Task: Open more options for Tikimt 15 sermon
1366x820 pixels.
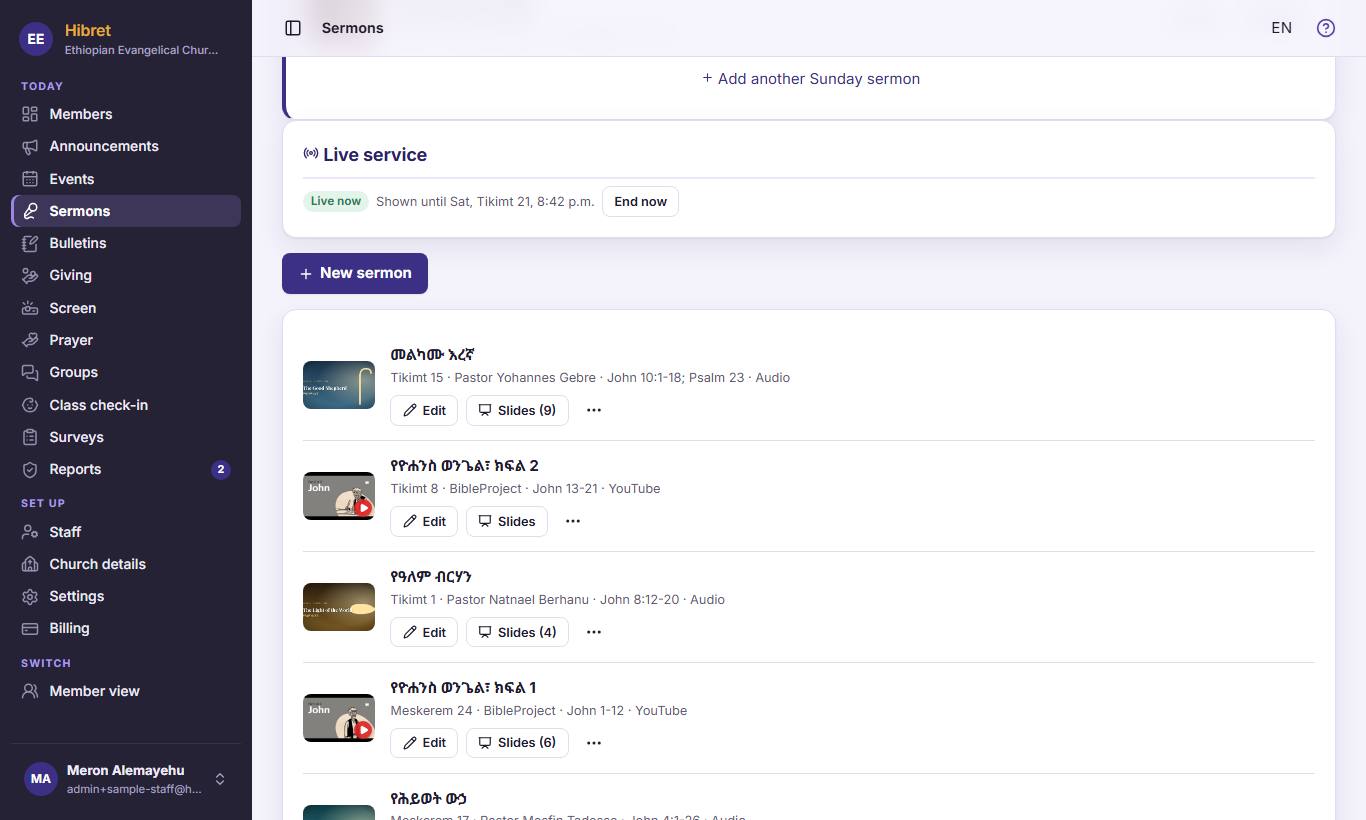Action: point(594,410)
